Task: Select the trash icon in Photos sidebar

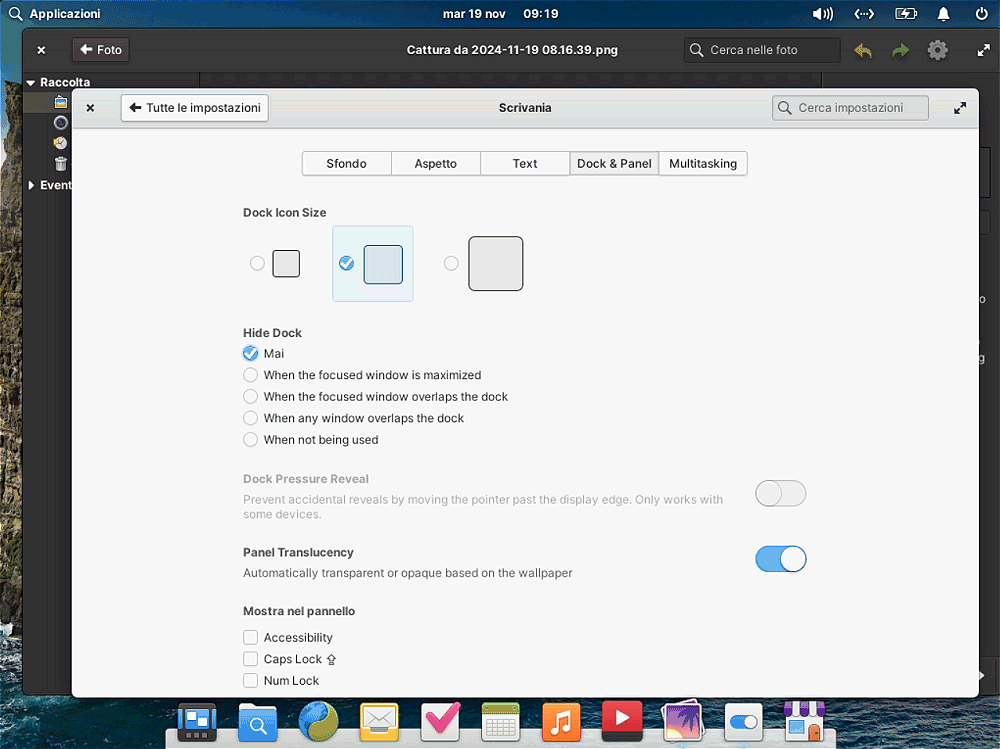Action: pos(61,164)
